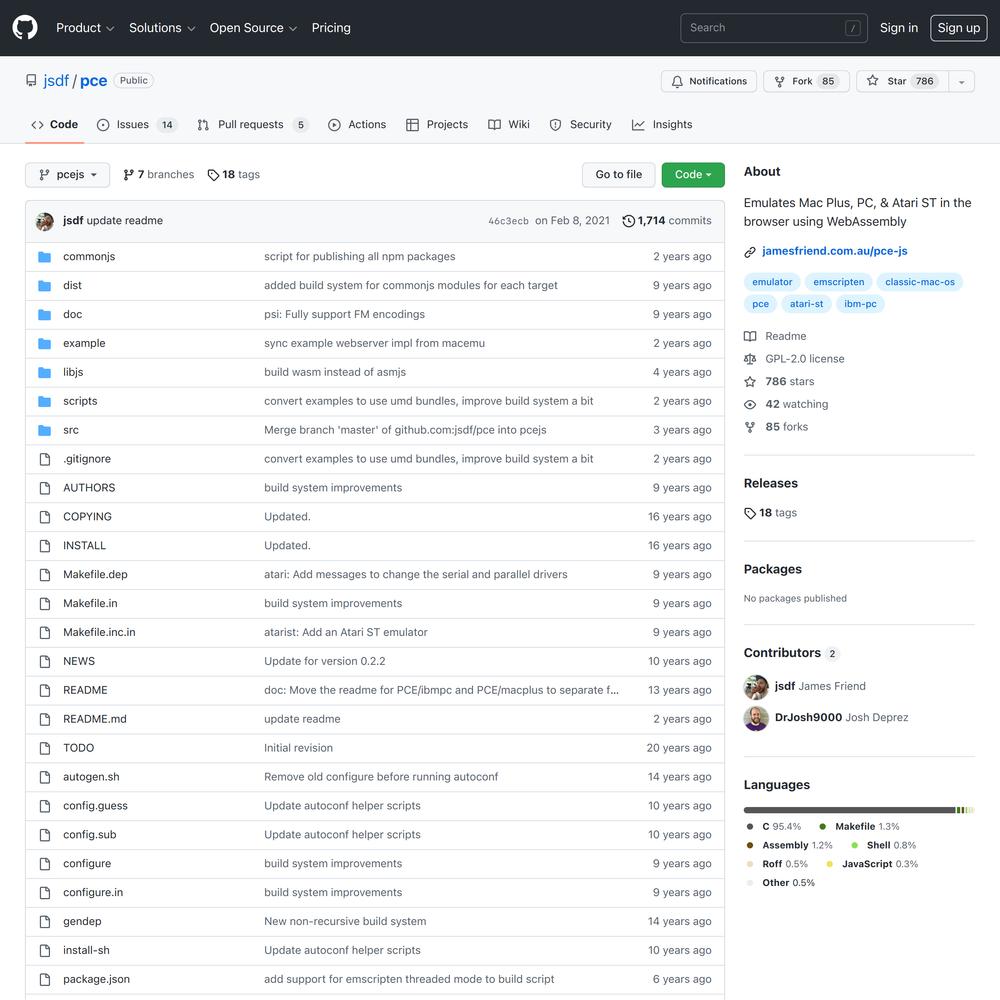This screenshot has height=1000, width=1000.
Task: Click jsdf avatar in latest commit
Action: [x=45, y=221]
